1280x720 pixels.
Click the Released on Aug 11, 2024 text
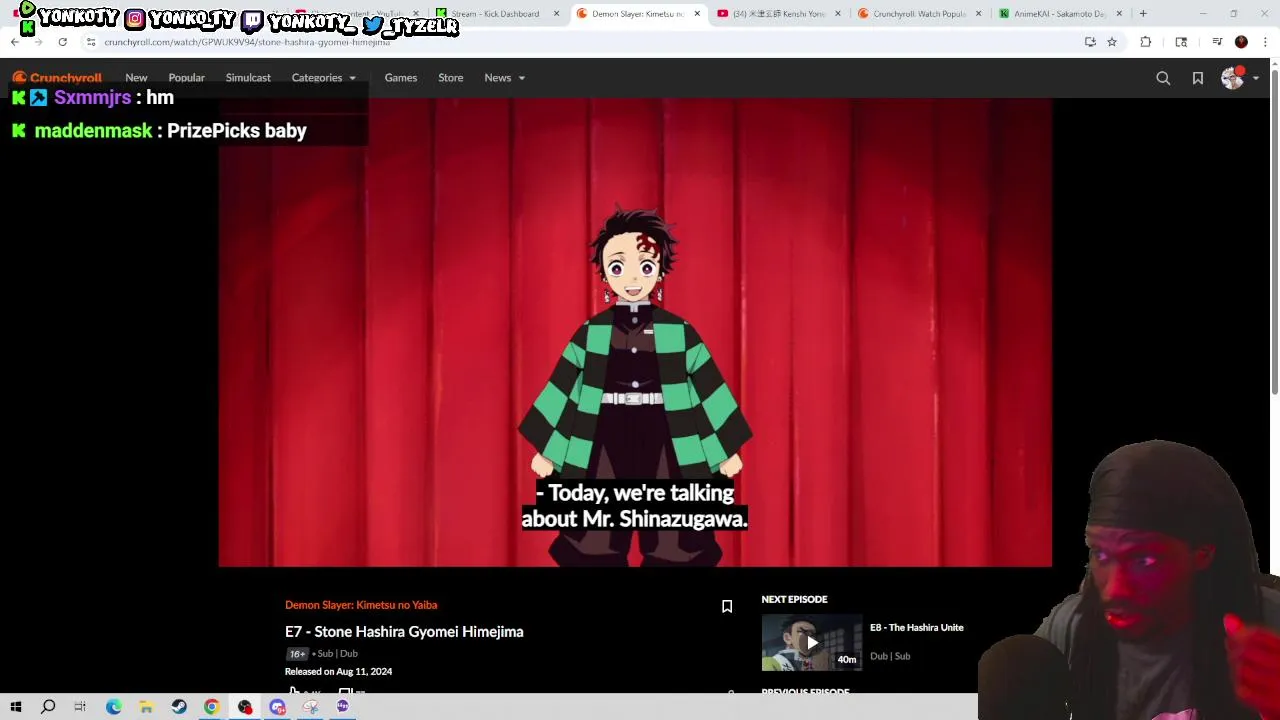click(338, 672)
